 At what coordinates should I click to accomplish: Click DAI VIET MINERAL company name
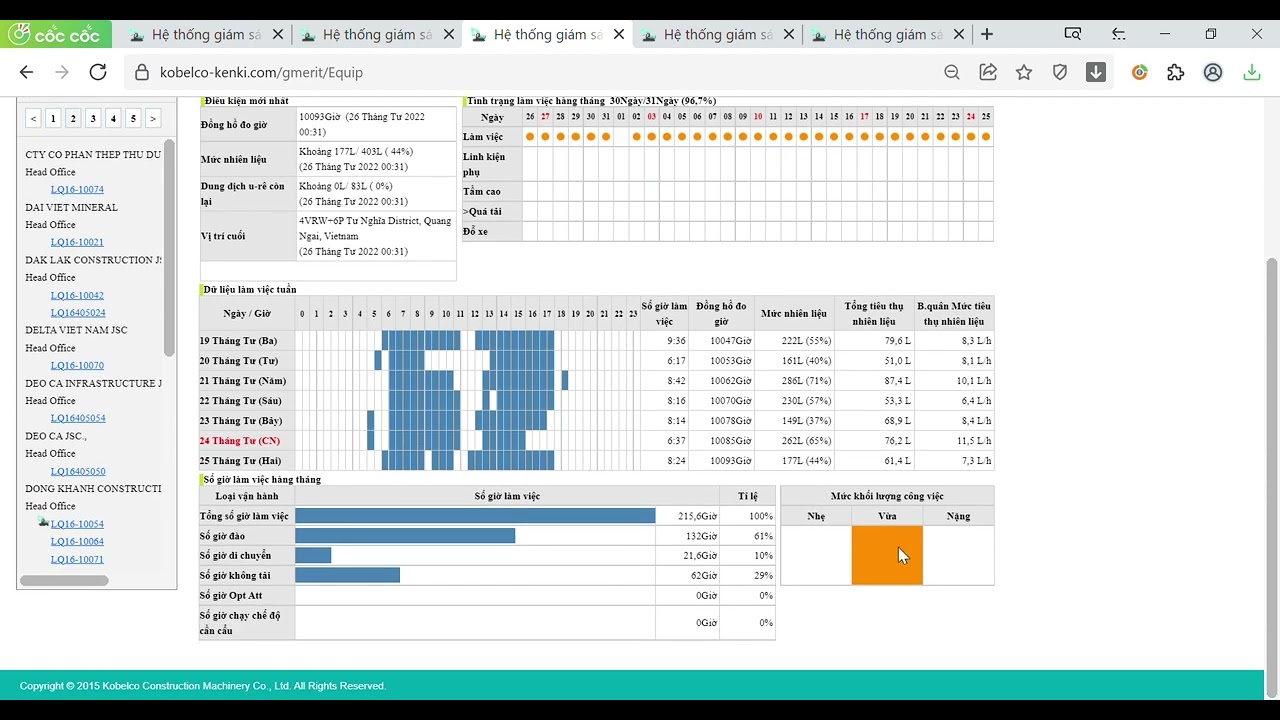[71, 207]
